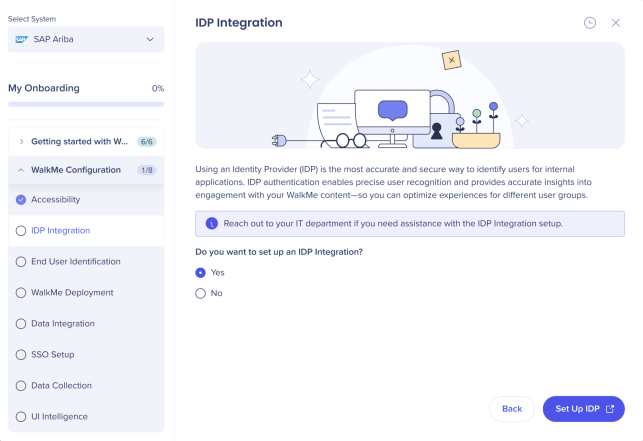Click the info icon in IT department notice
Image resolution: width=643 pixels, height=441 pixels.
tap(212, 224)
